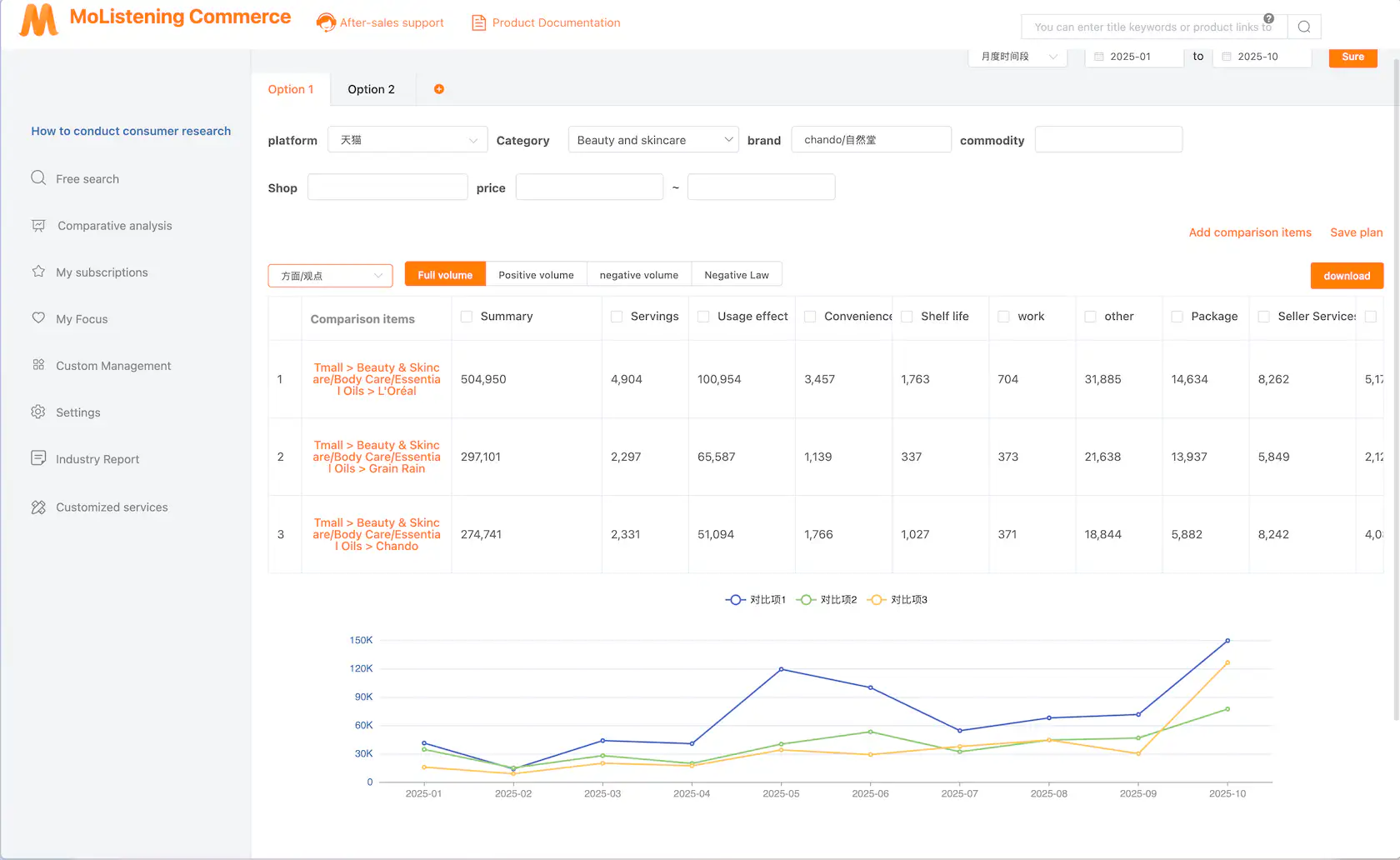
Task: Click the search magnifier in the top bar
Action: (1302, 26)
